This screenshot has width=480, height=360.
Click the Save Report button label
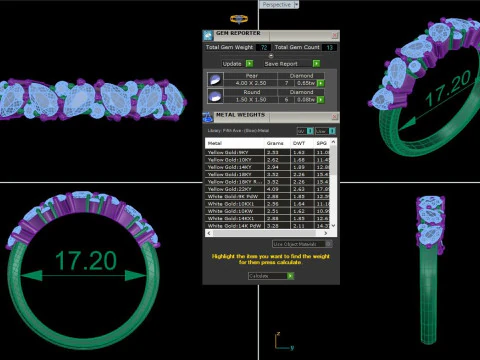[x=281, y=64]
